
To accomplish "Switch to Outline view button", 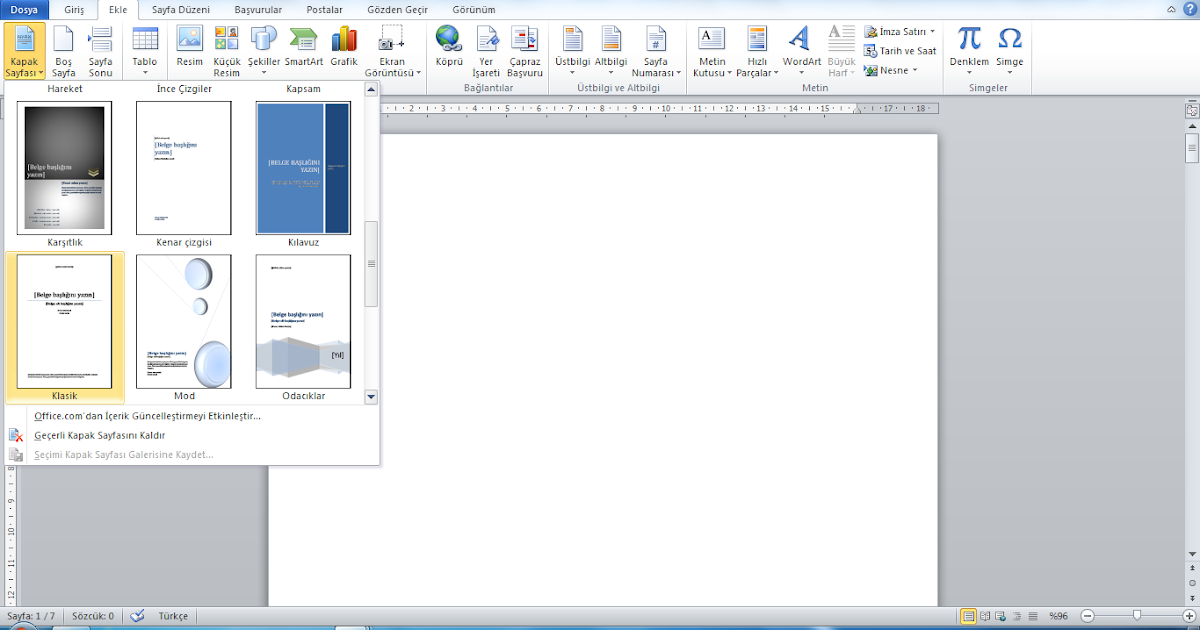I will [1017, 616].
